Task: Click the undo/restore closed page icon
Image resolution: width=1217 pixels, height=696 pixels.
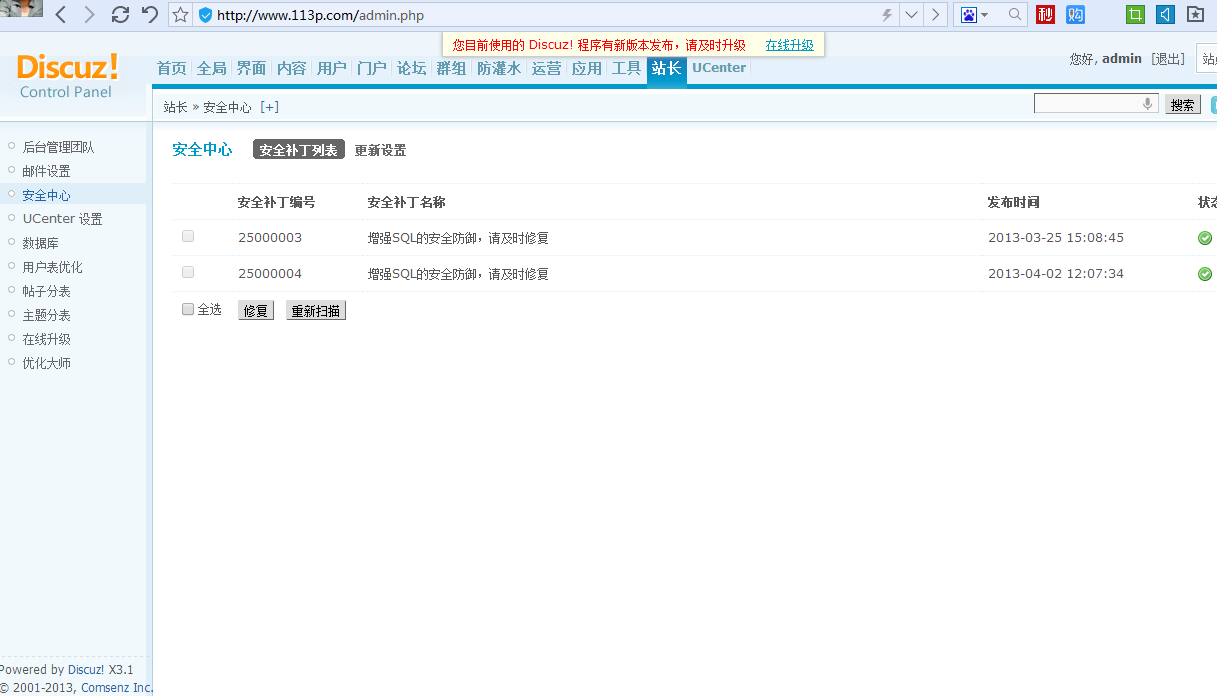Action: pos(150,15)
